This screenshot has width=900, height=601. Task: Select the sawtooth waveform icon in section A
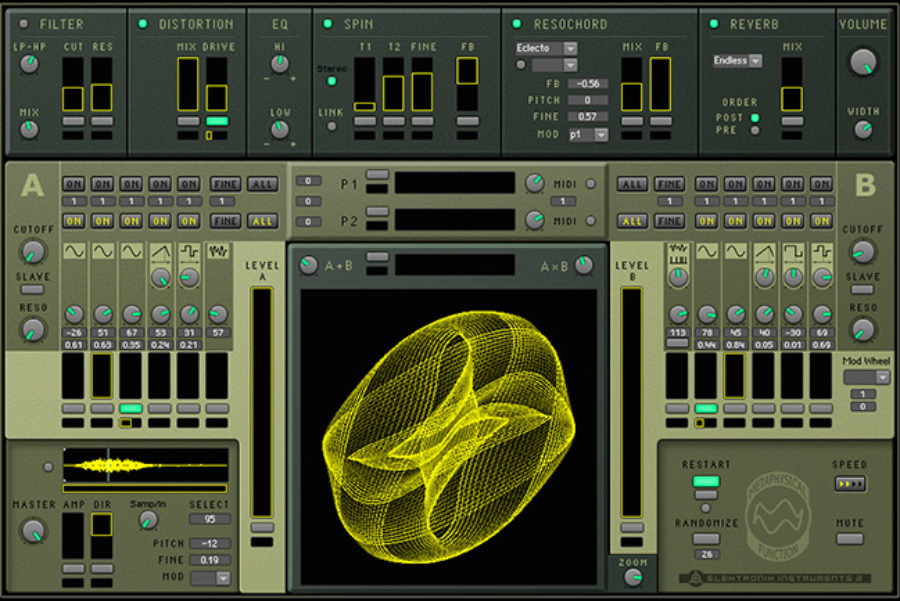click(x=161, y=252)
